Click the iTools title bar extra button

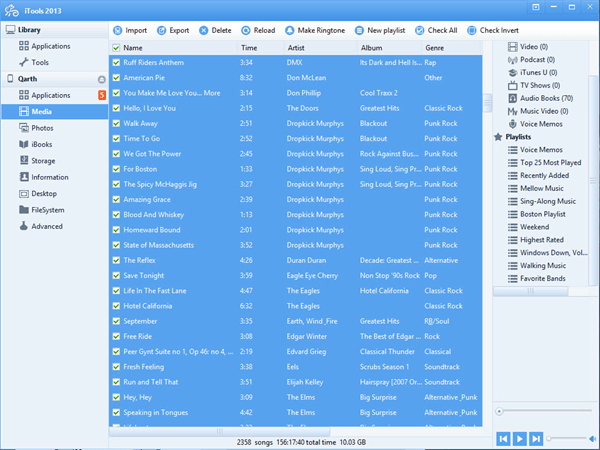coord(536,7)
